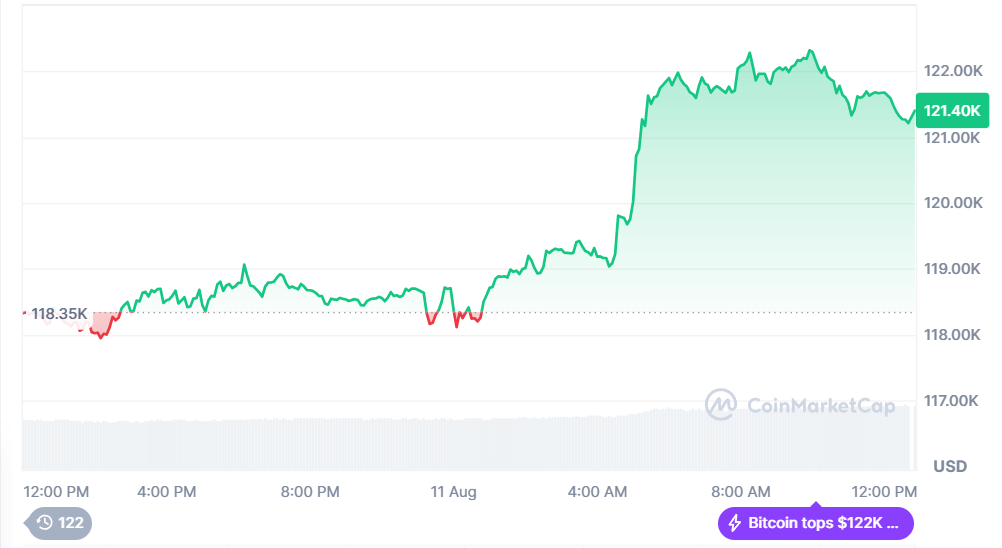This screenshot has width=1002, height=548.
Task: Click the rightmost 12:00 PM time label
Action: pyautogui.click(x=884, y=492)
